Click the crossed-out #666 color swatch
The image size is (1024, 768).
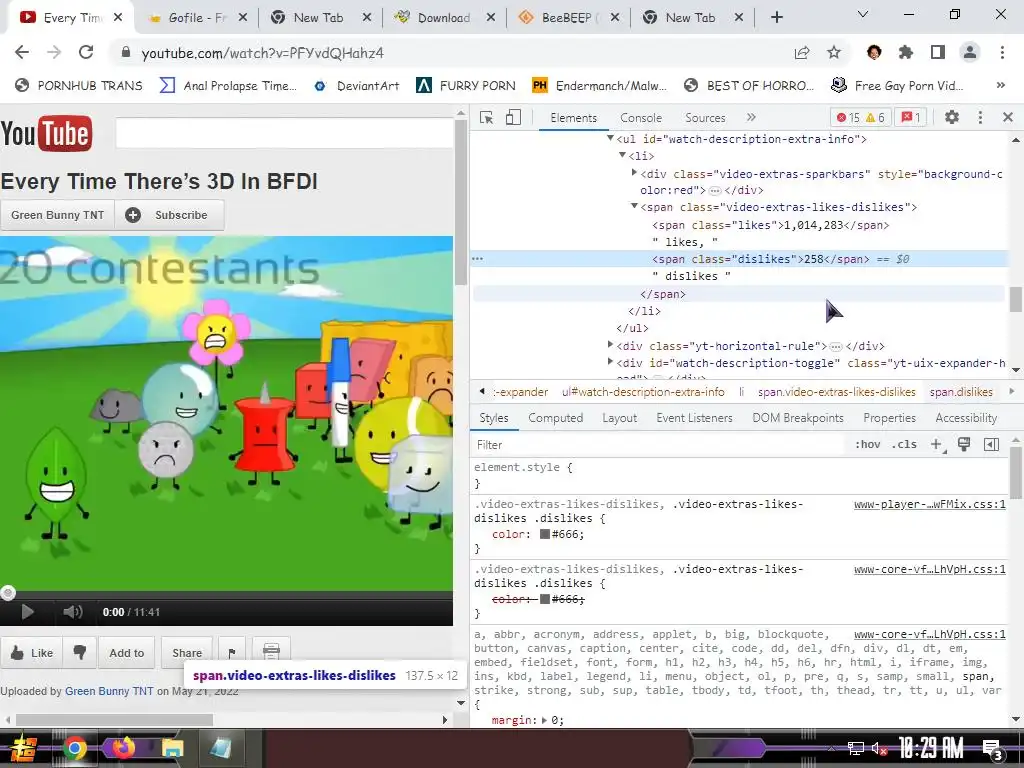(545, 600)
